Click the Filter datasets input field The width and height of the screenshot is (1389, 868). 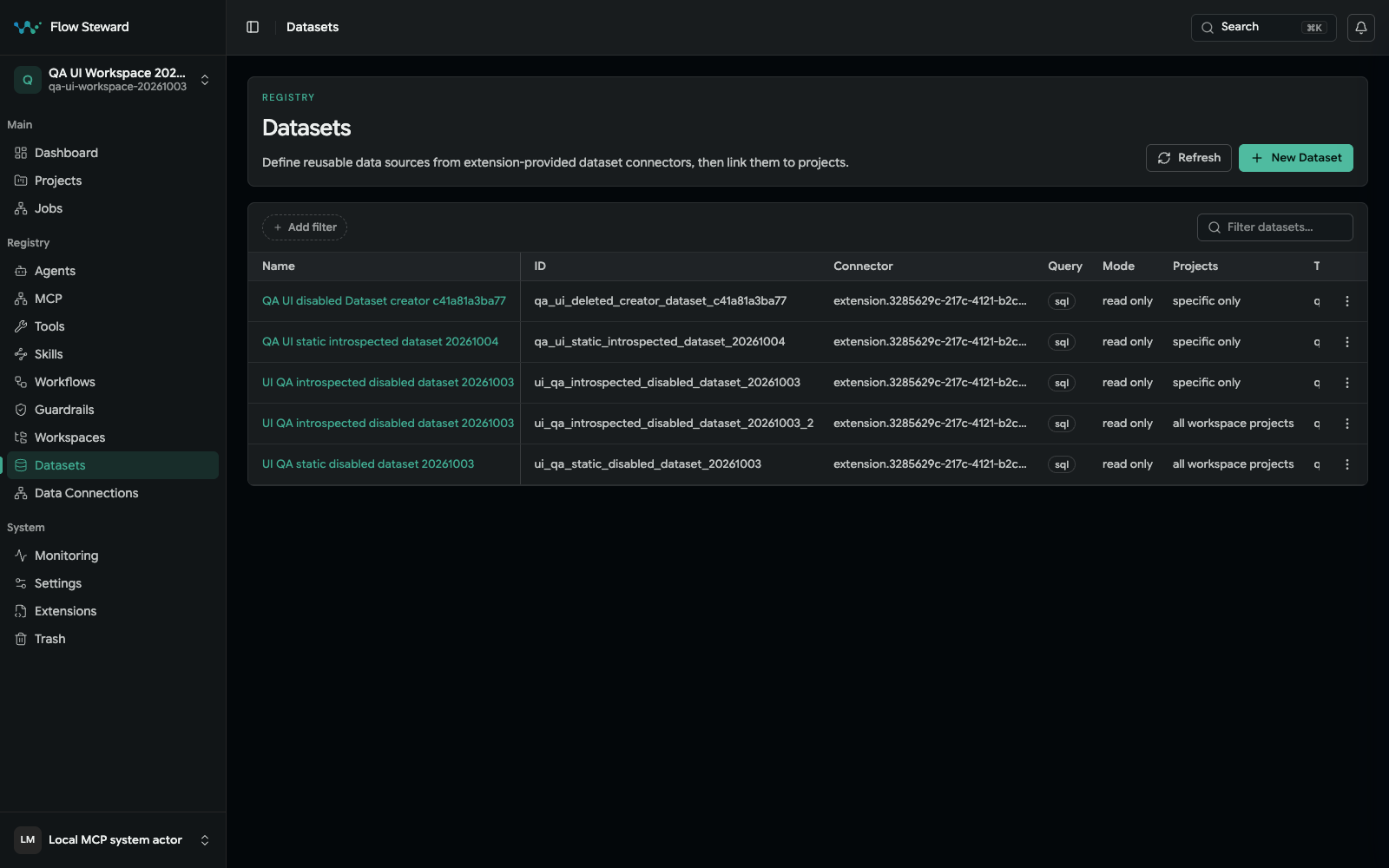pyautogui.click(x=1275, y=227)
